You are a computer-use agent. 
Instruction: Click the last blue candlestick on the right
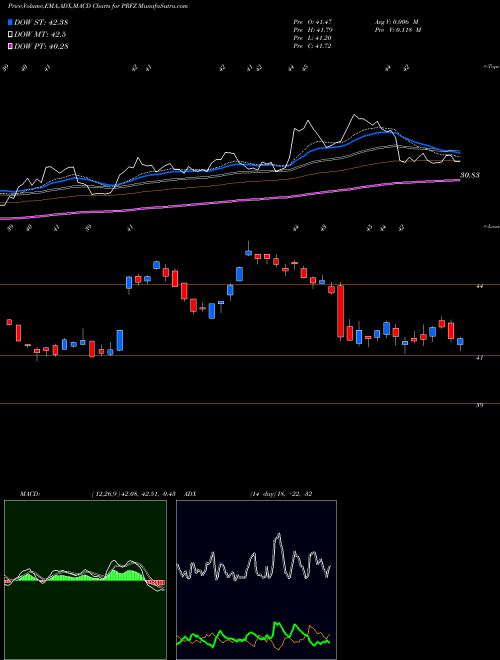460,341
